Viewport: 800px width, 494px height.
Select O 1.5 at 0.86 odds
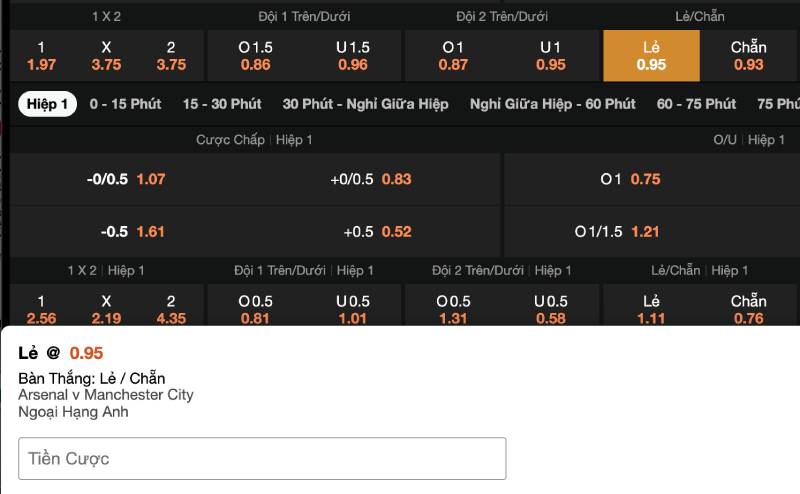click(x=256, y=56)
